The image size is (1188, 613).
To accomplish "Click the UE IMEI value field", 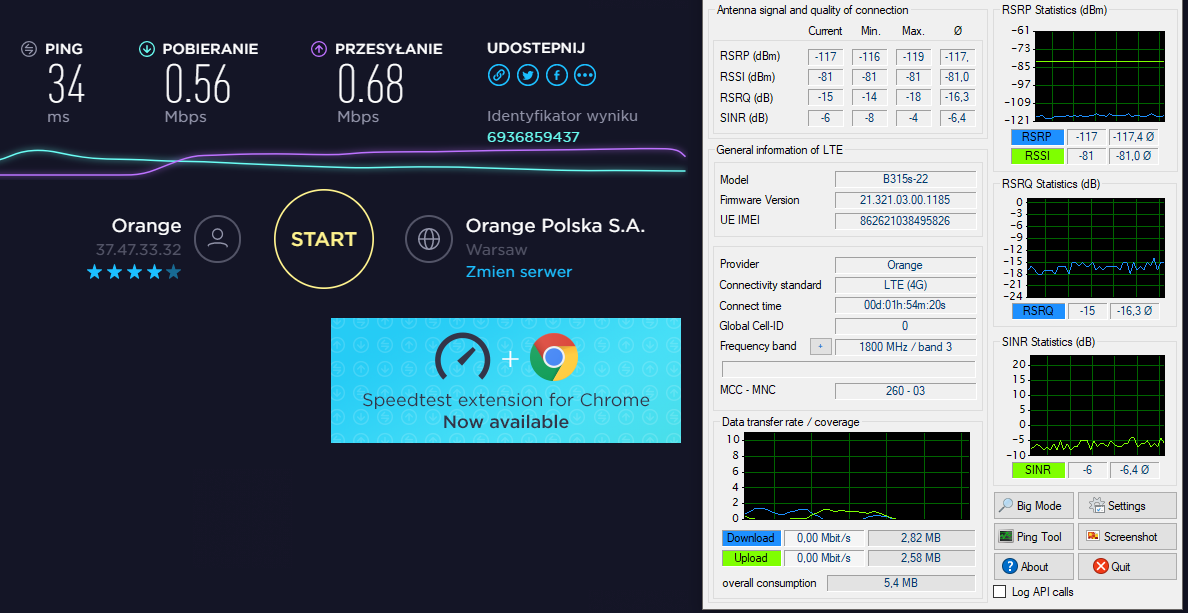I will click(x=905, y=220).
